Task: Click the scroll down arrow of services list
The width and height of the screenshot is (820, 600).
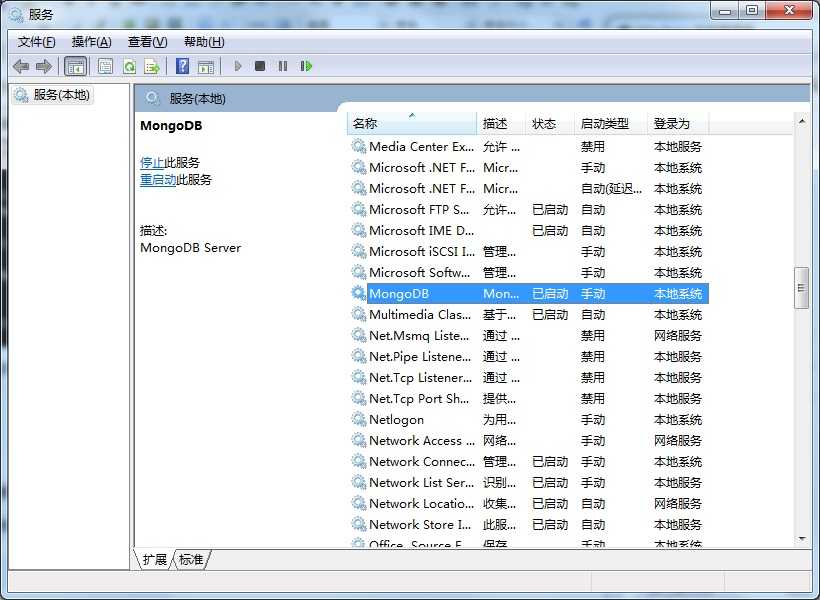Action: pyautogui.click(x=801, y=538)
